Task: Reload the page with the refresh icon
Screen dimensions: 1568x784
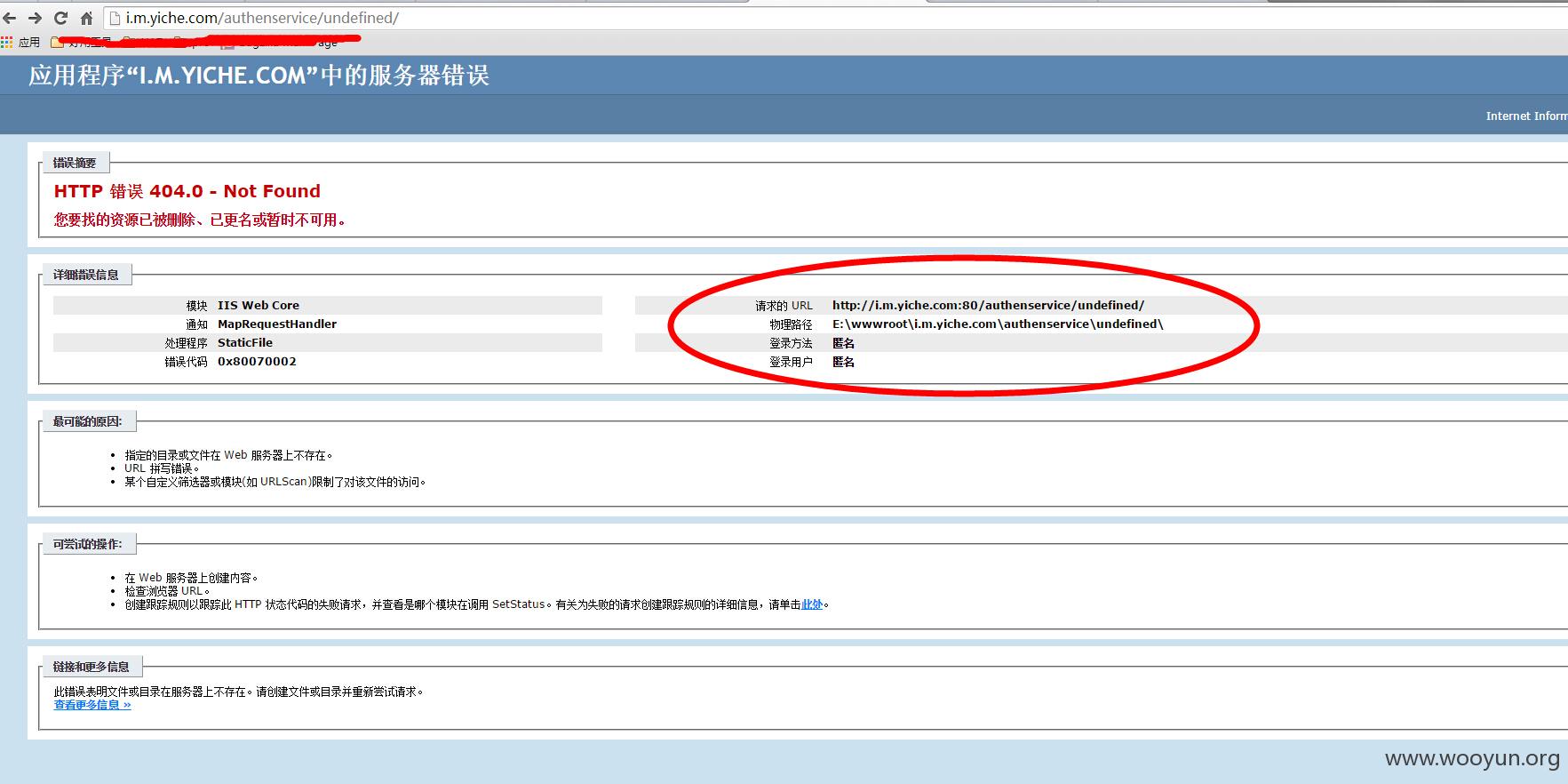Action: [x=60, y=18]
